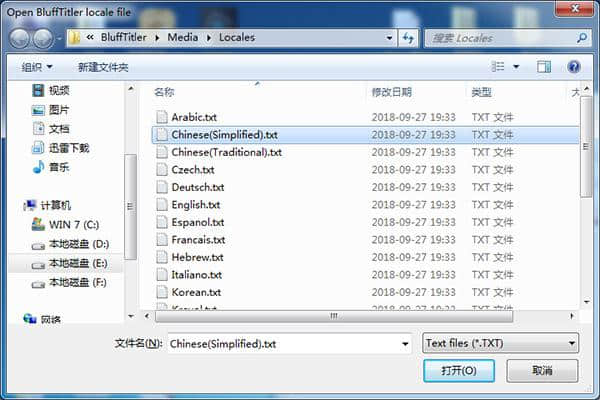Expand the view options dropdown arrow
This screenshot has height=400, width=600.
pos(516,67)
